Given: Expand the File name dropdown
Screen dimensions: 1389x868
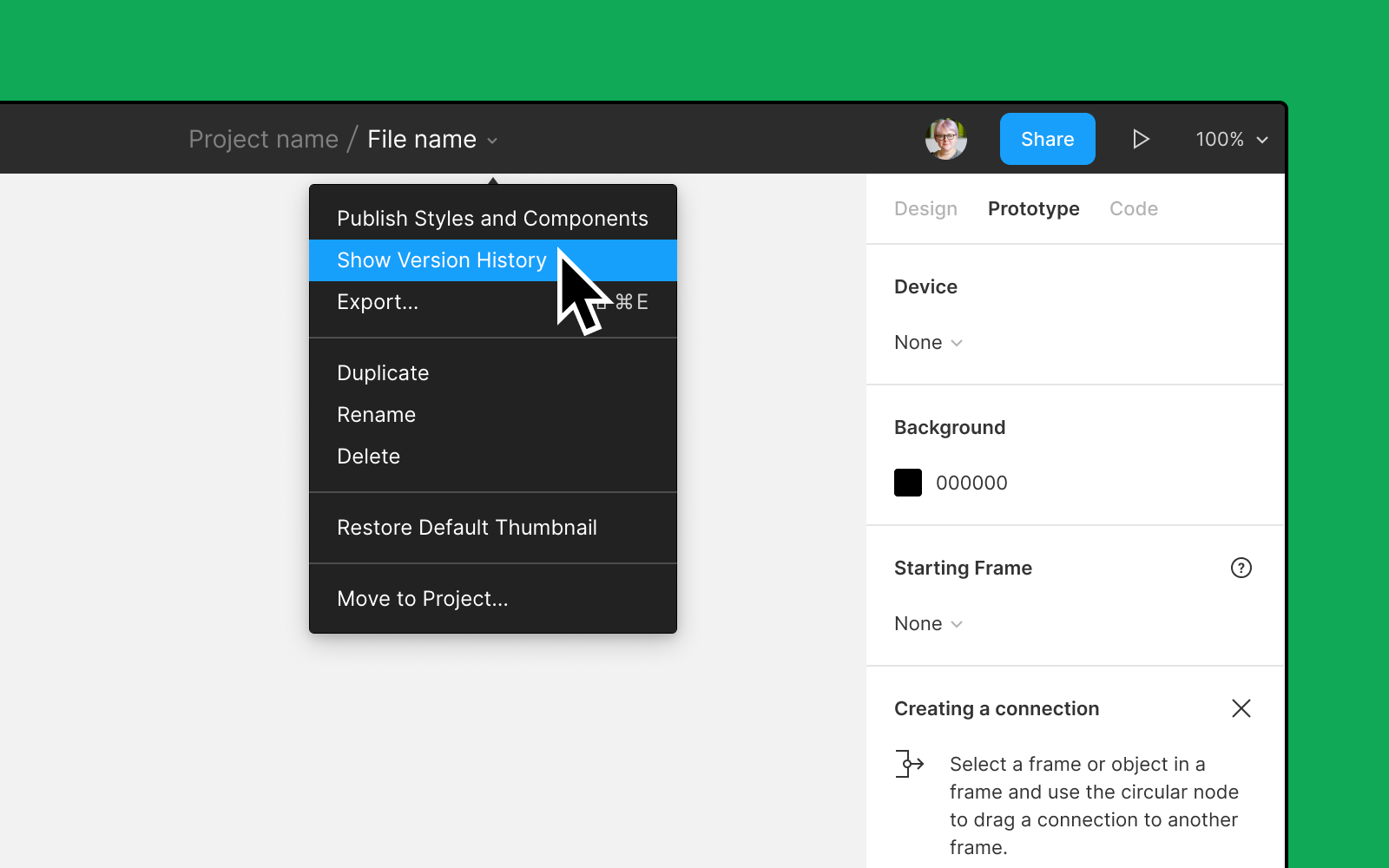Looking at the screenshot, I should 491,141.
